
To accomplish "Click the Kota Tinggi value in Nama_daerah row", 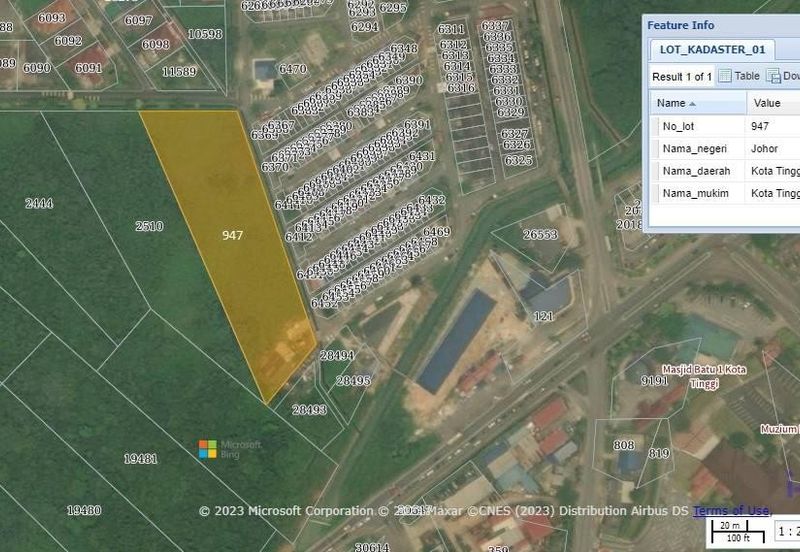I will click(774, 171).
